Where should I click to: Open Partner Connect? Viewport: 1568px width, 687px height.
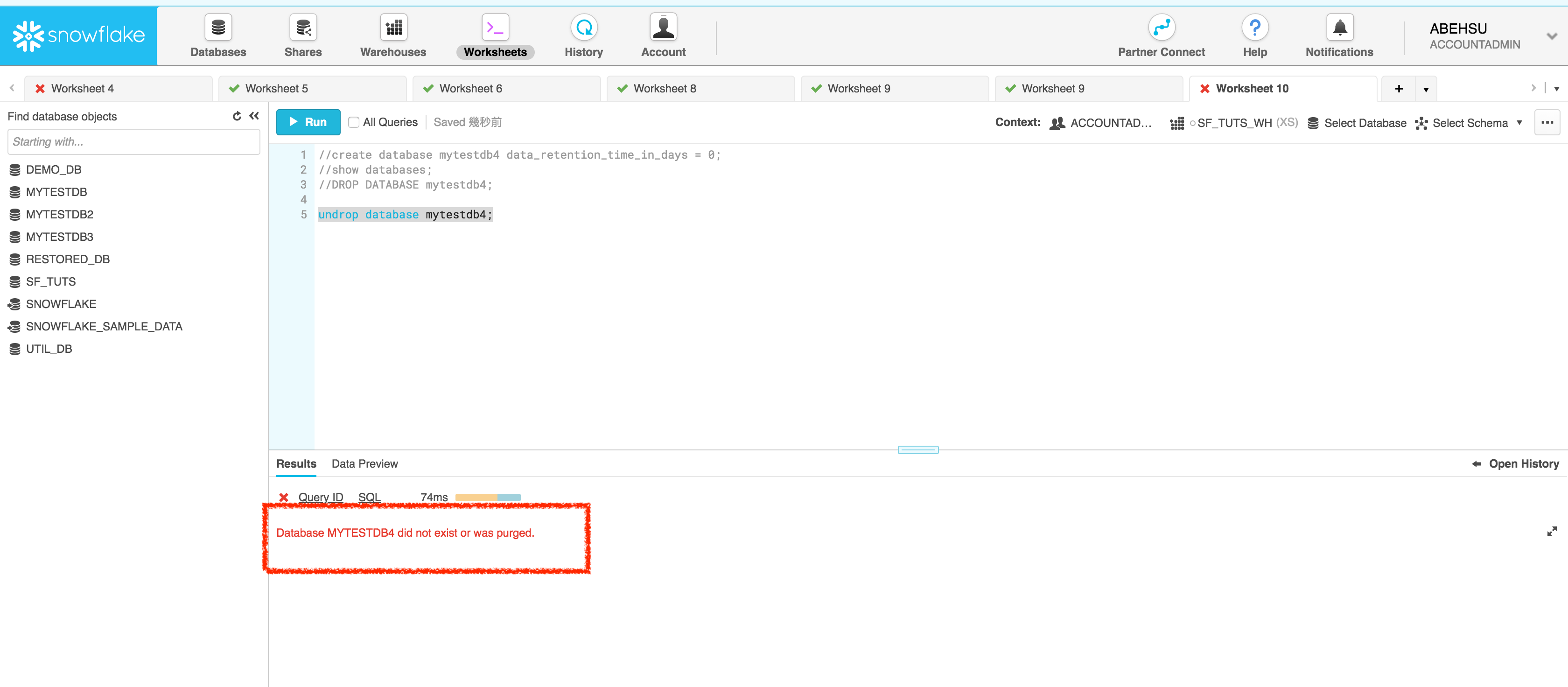point(1161,36)
